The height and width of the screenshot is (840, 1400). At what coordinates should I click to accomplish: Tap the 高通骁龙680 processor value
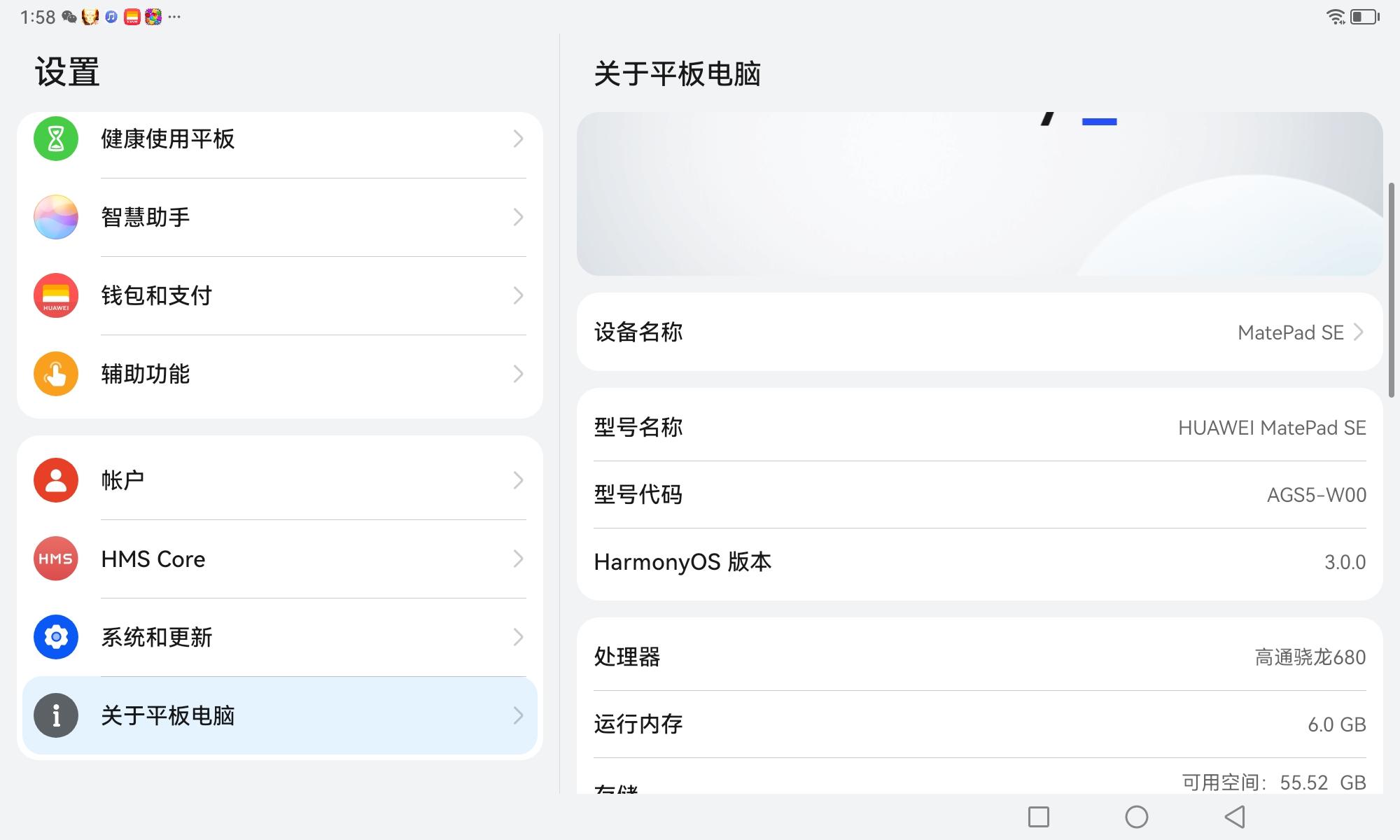[1310, 657]
